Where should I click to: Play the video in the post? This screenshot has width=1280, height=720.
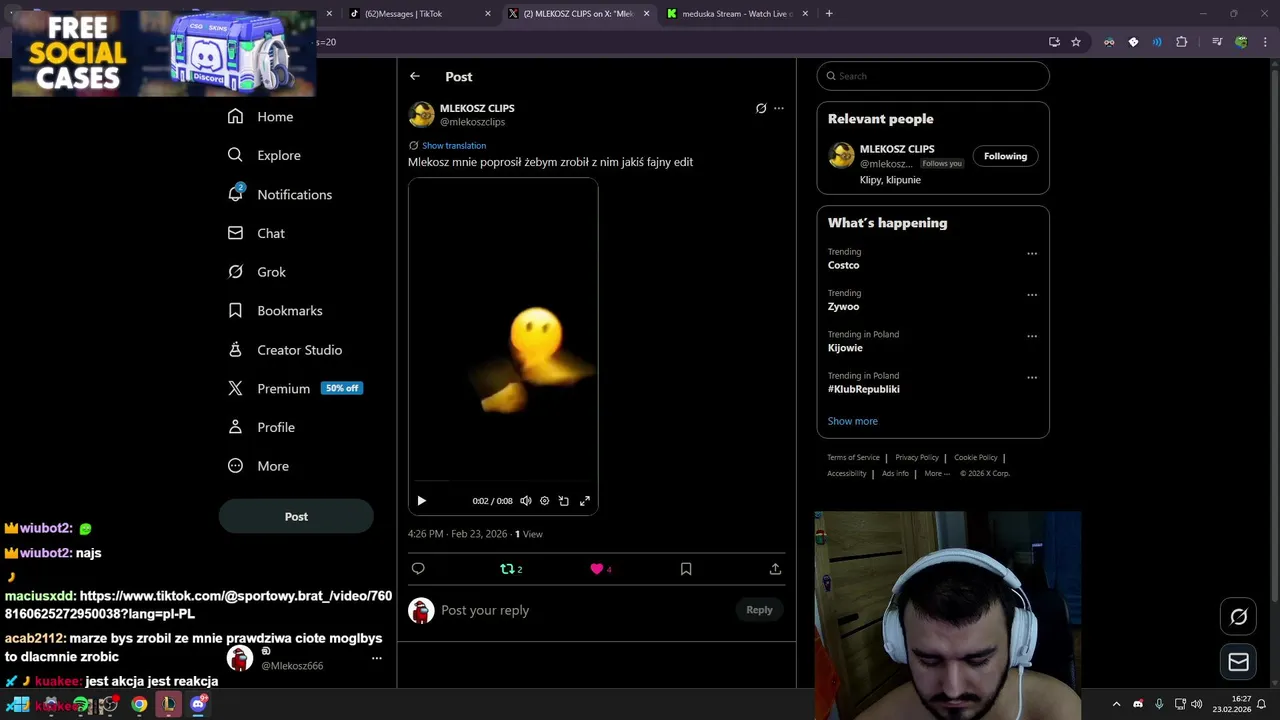click(421, 501)
